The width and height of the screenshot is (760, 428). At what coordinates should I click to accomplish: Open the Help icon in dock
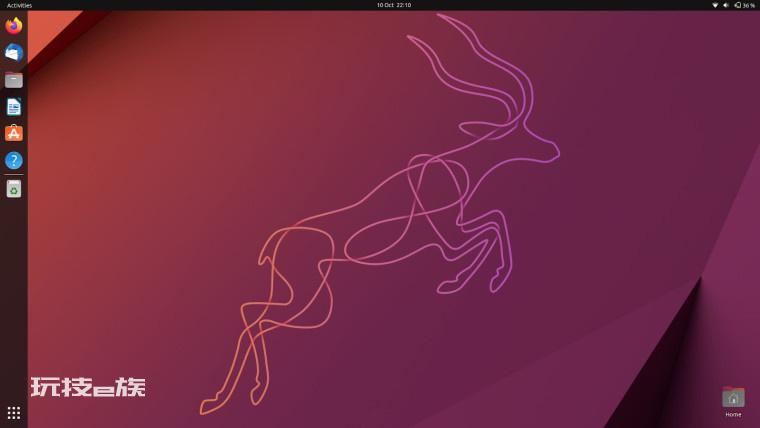(14, 160)
